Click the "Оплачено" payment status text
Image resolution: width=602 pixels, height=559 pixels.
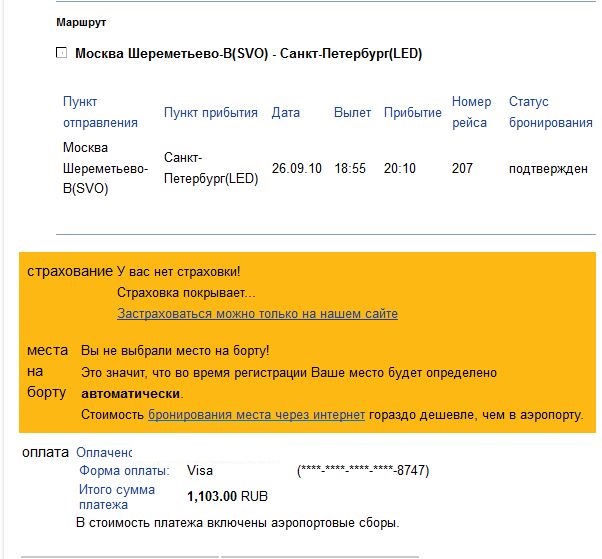[104, 453]
